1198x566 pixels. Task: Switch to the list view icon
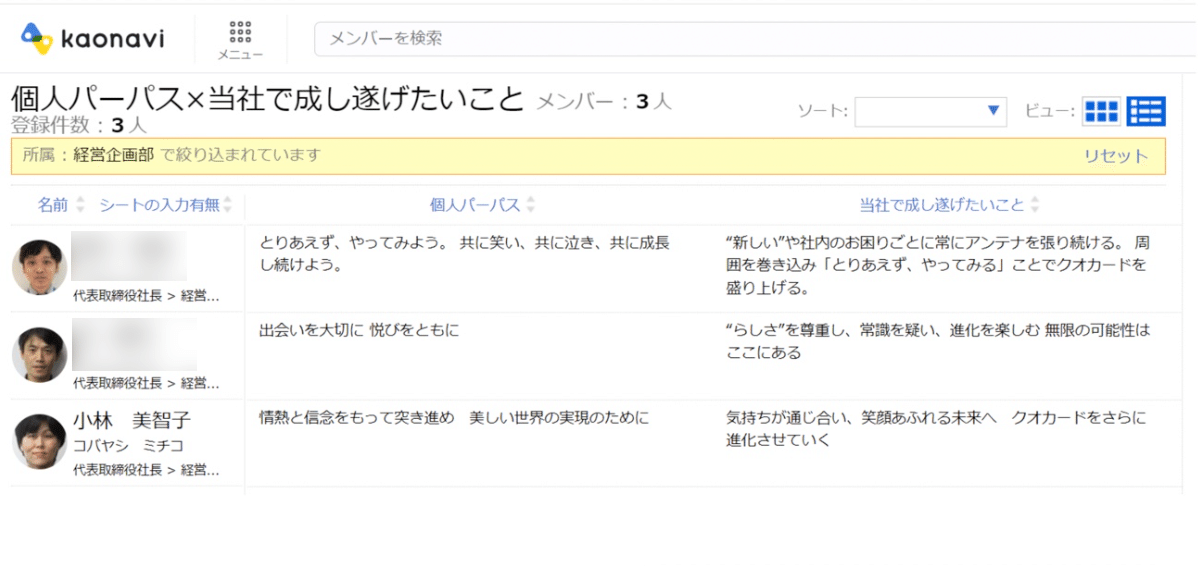coord(1146,112)
